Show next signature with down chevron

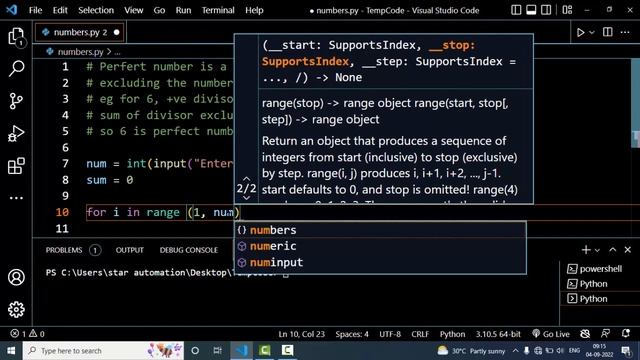pos(247,198)
